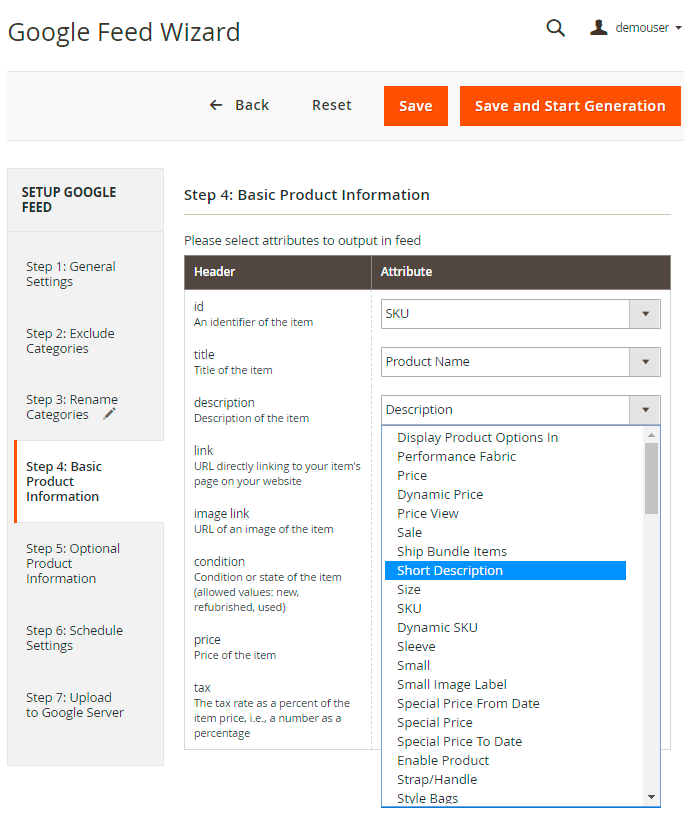The height and width of the screenshot is (817, 684).
Task: Click Save and Start Generation
Action: (x=569, y=106)
